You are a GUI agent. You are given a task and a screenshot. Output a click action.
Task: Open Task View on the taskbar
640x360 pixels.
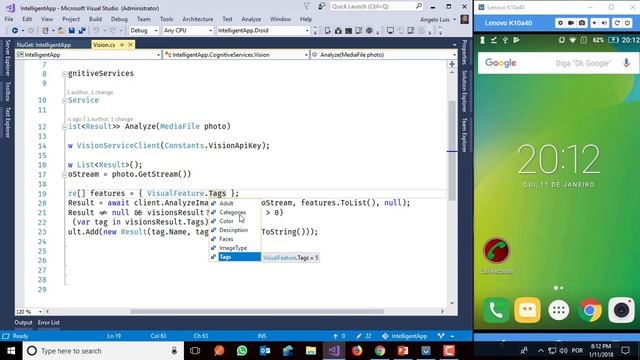(x=195, y=351)
